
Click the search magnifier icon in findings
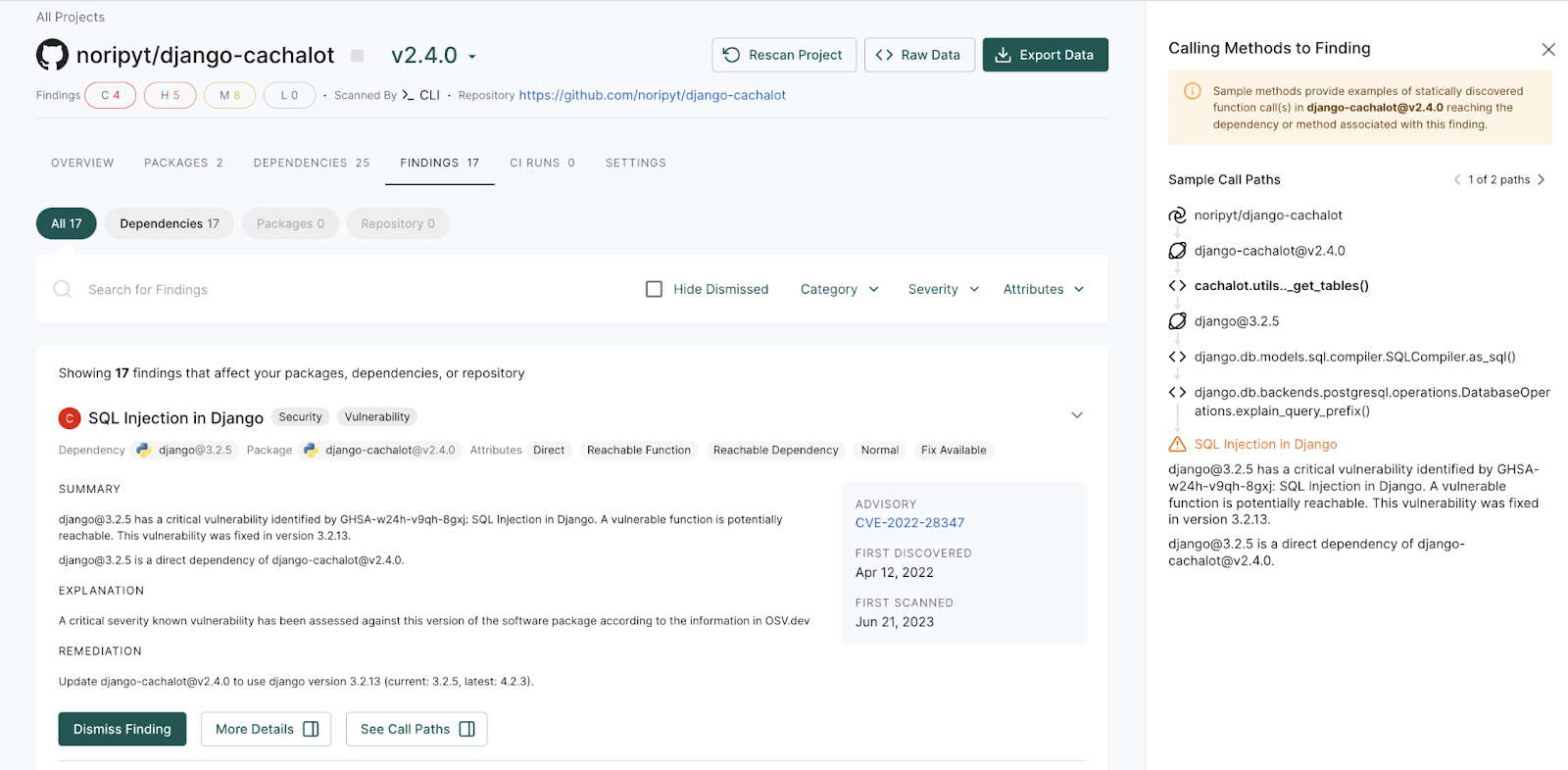pos(63,289)
